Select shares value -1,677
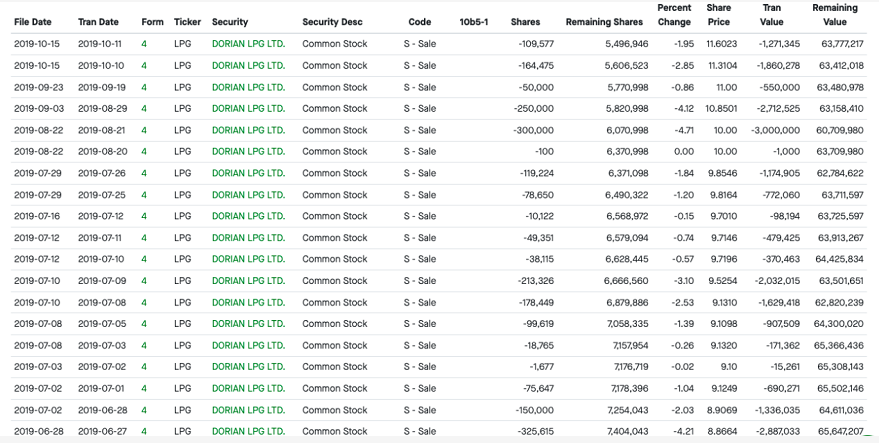879x443 pixels. click(542, 367)
